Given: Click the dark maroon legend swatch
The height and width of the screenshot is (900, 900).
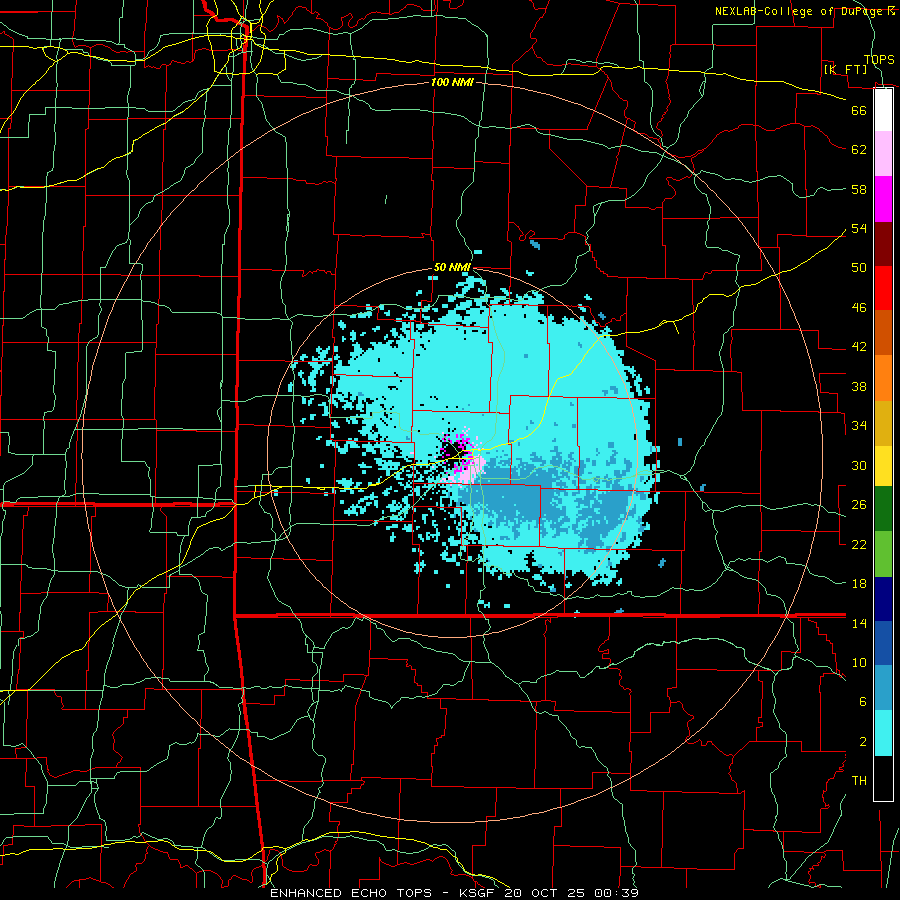Looking at the screenshot, I should 883,243.
